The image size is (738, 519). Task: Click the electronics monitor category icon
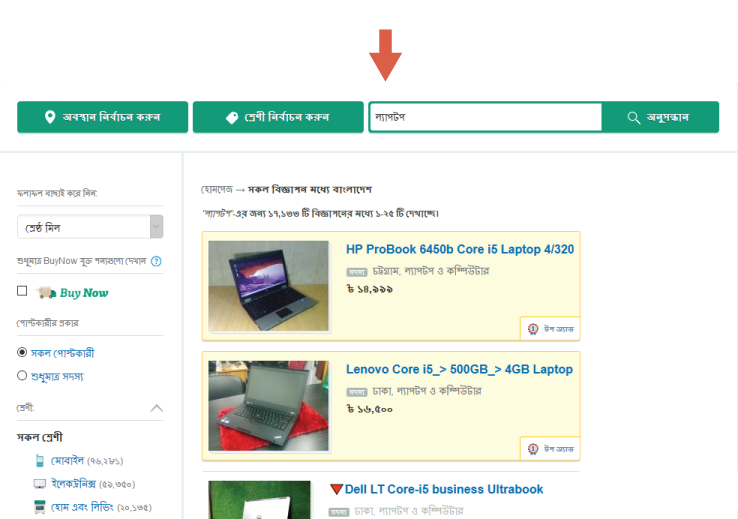click(40, 484)
